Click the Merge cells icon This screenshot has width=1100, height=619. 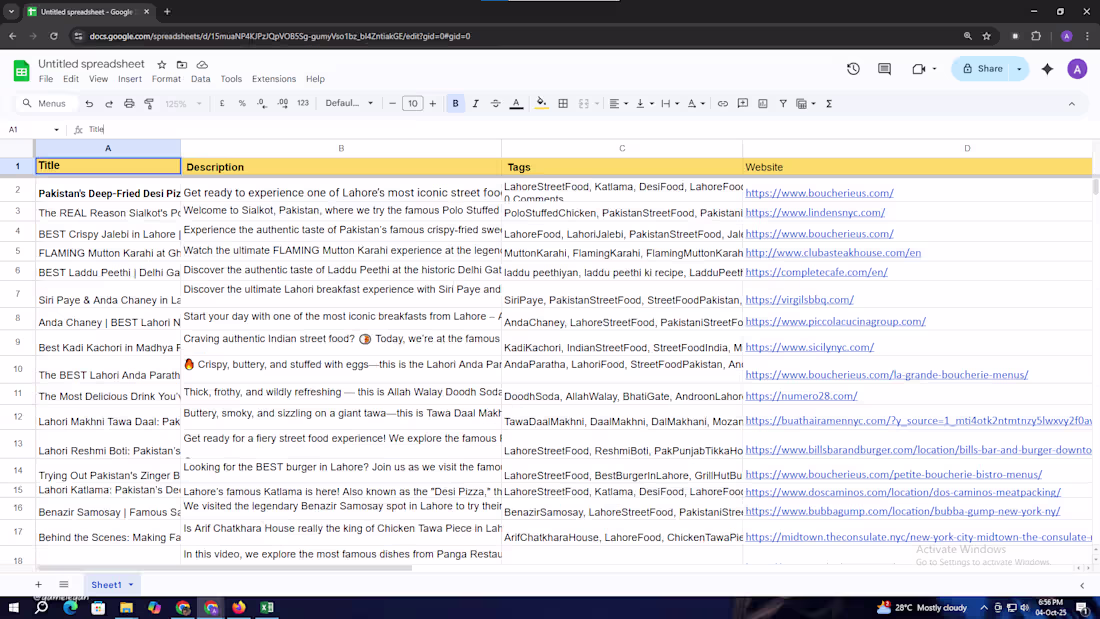[584, 104]
